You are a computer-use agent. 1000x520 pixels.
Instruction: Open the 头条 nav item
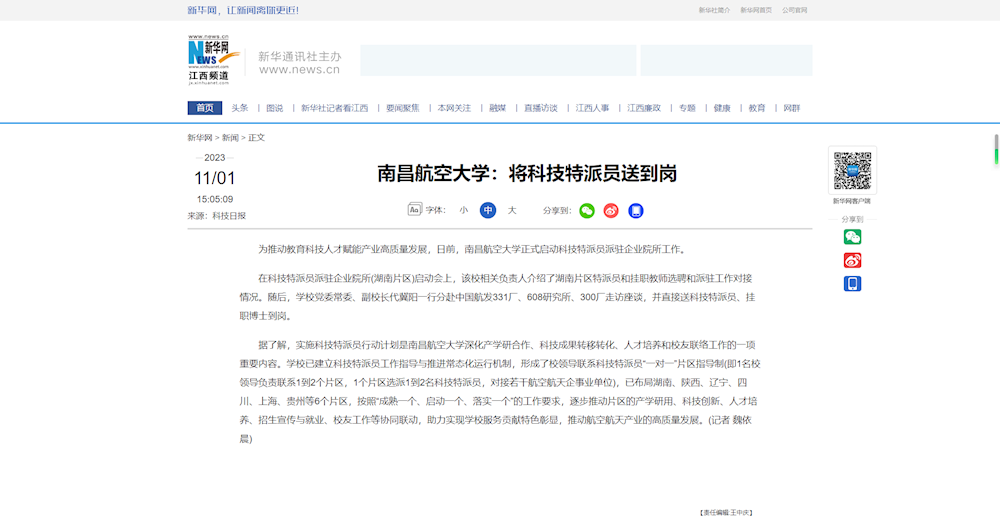pos(240,108)
